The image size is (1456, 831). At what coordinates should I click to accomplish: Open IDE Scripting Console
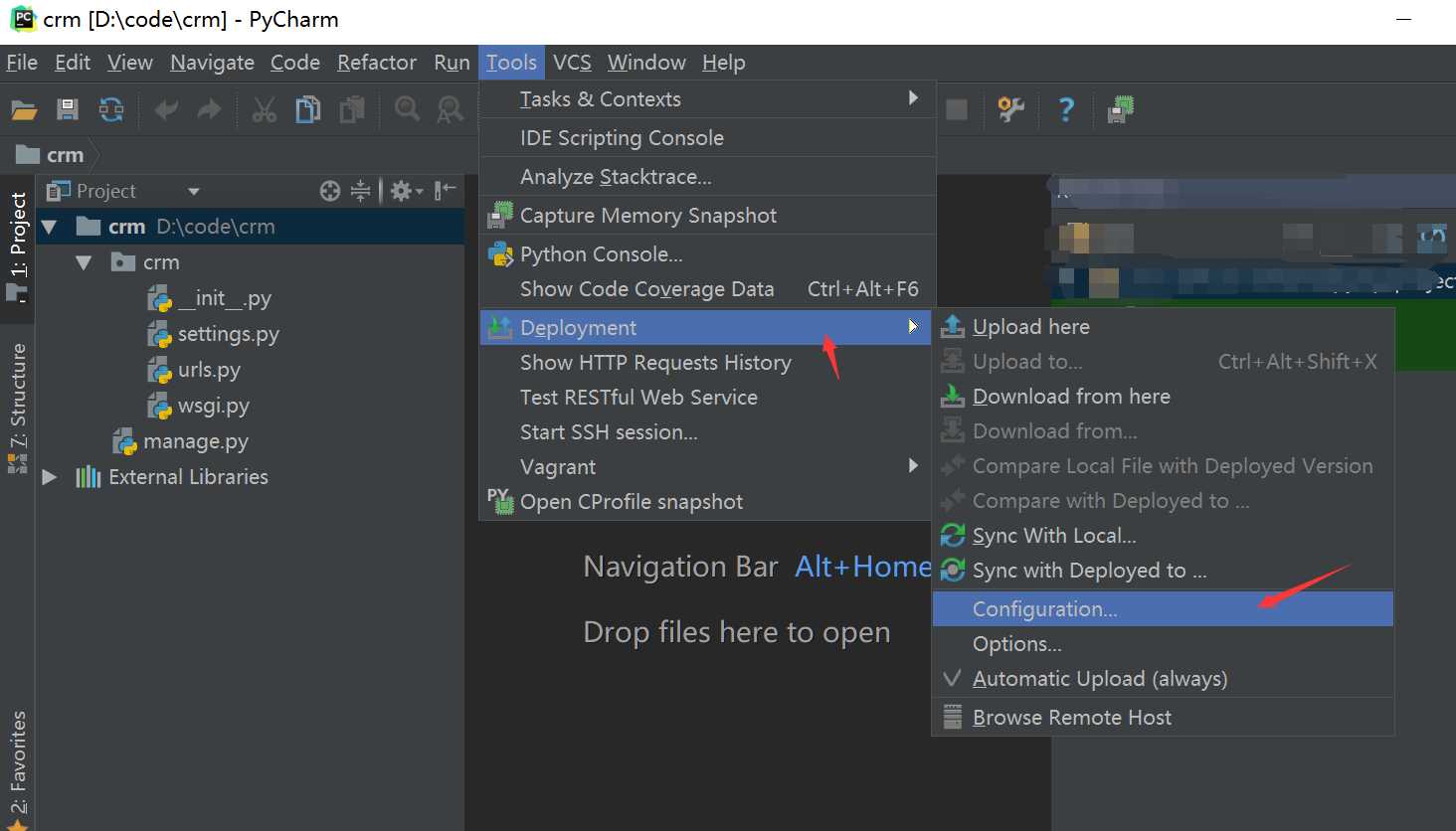point(707,138)
